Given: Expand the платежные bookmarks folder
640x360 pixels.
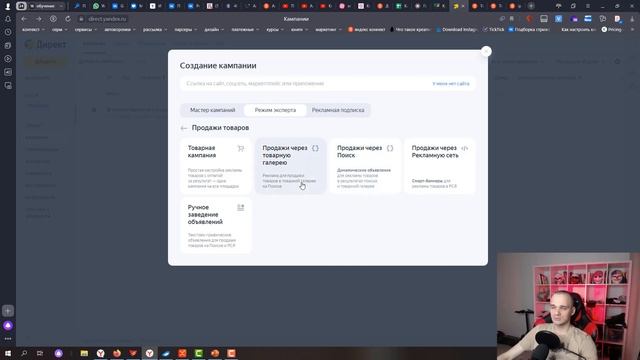Looking at the screenshot, I should click(x=245, y=29).
